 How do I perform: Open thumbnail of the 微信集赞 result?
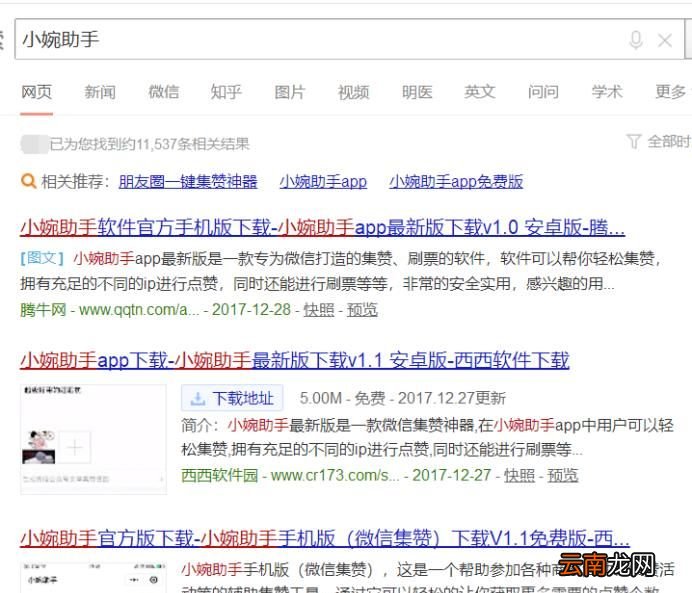[x=94, y=578]
